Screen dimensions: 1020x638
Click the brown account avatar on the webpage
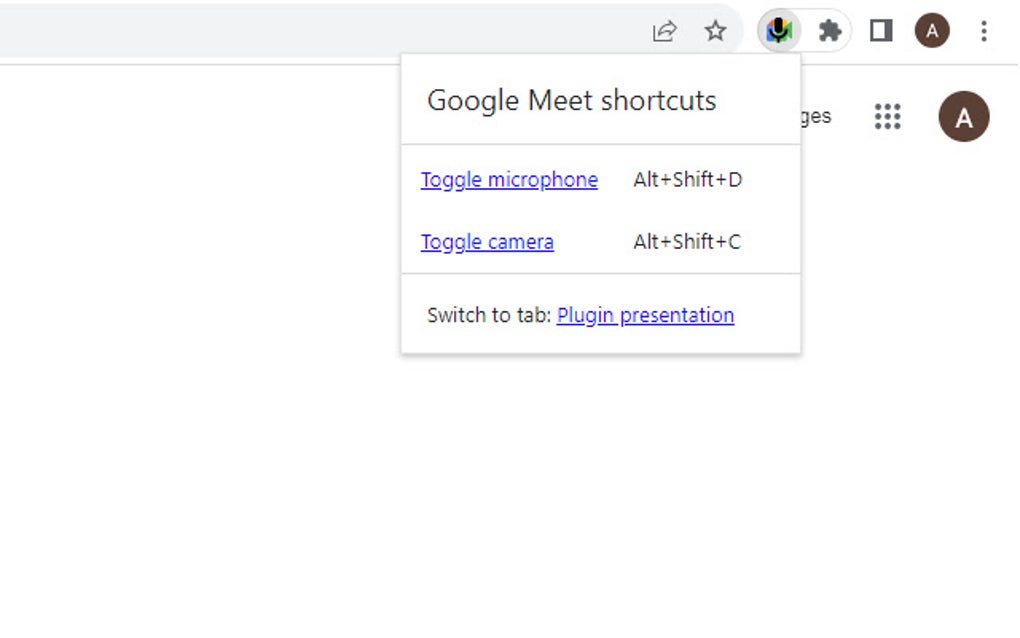963,117
